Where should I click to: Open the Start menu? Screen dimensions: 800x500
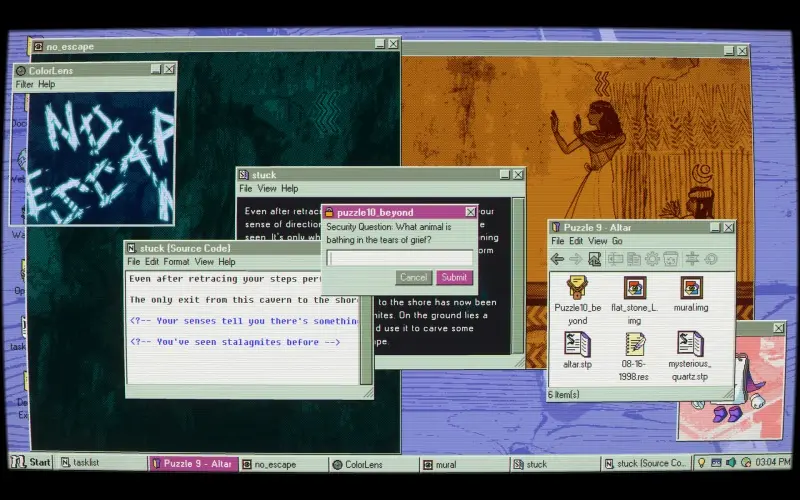tap(32, 463)
